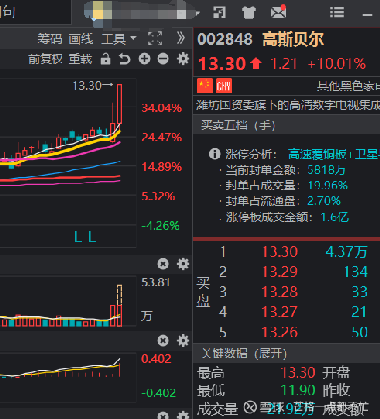Viewport: 380px width, 419px height.
Task: Close the volume indicator panel
Action: click(163, 264)
